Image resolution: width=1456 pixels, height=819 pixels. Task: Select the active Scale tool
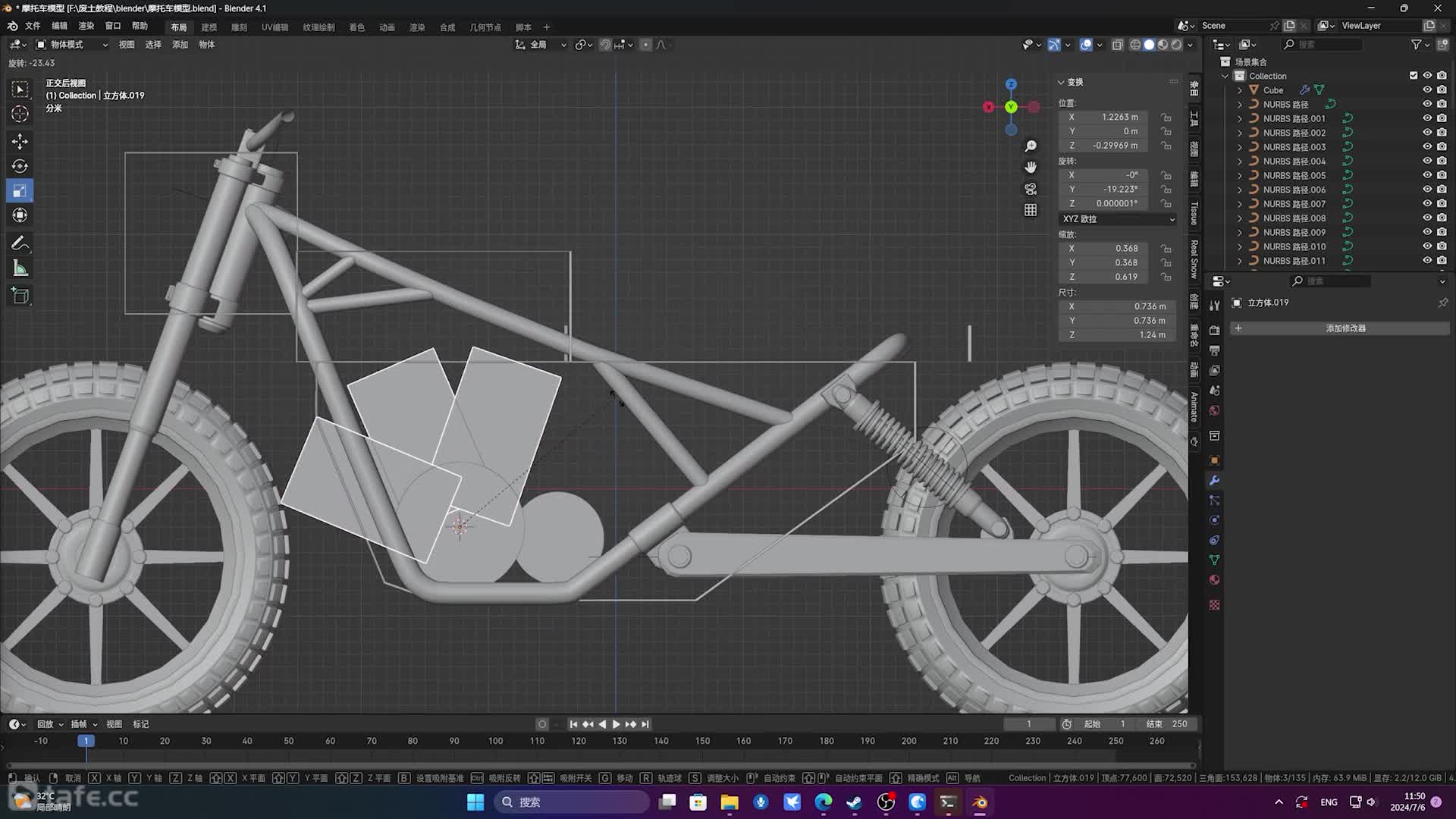[20, 191]
